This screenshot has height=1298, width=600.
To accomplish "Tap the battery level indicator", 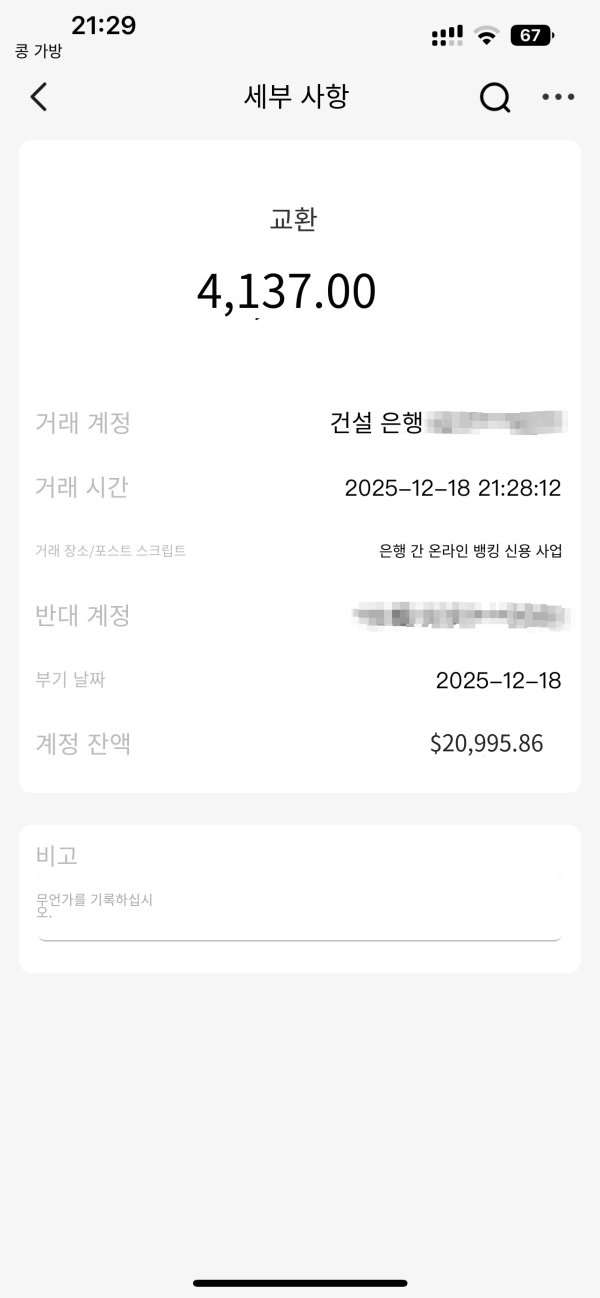I will pyautogui.click(x=533, y=36).
